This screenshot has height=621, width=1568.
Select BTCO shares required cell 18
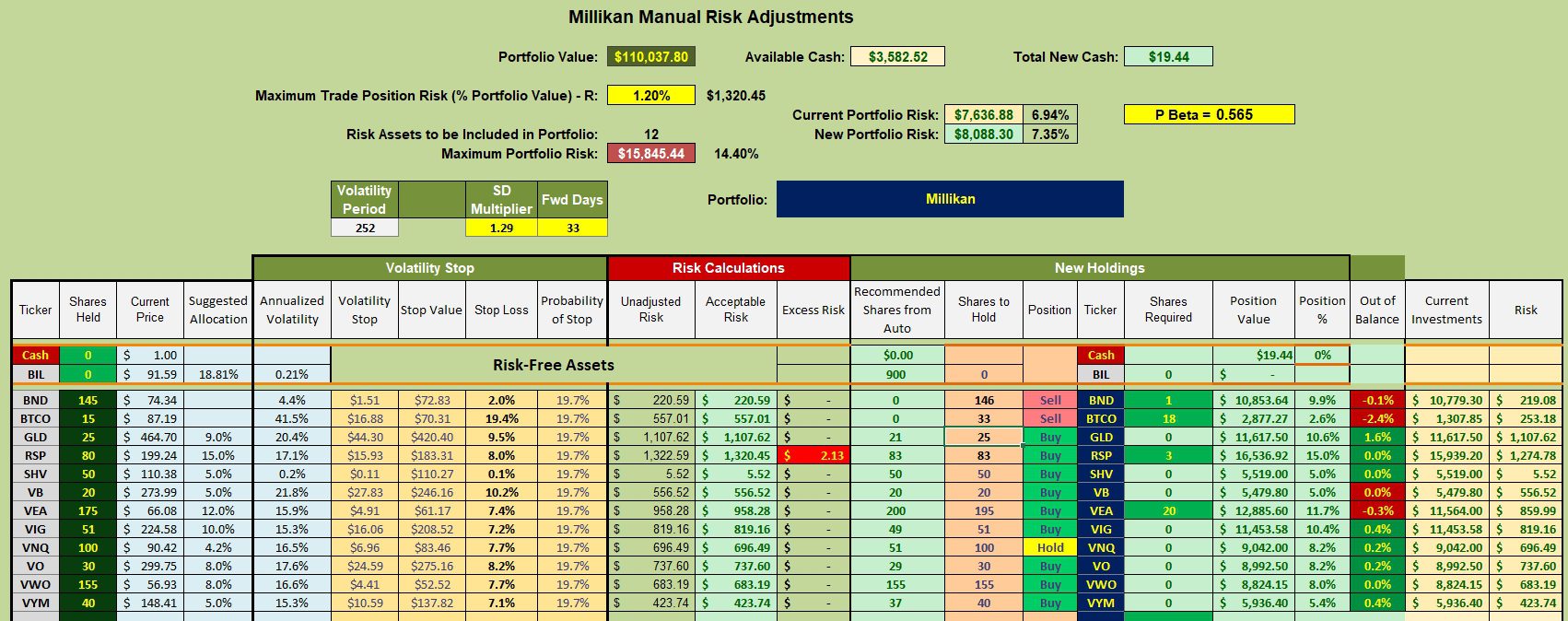tap(1168, 418)
